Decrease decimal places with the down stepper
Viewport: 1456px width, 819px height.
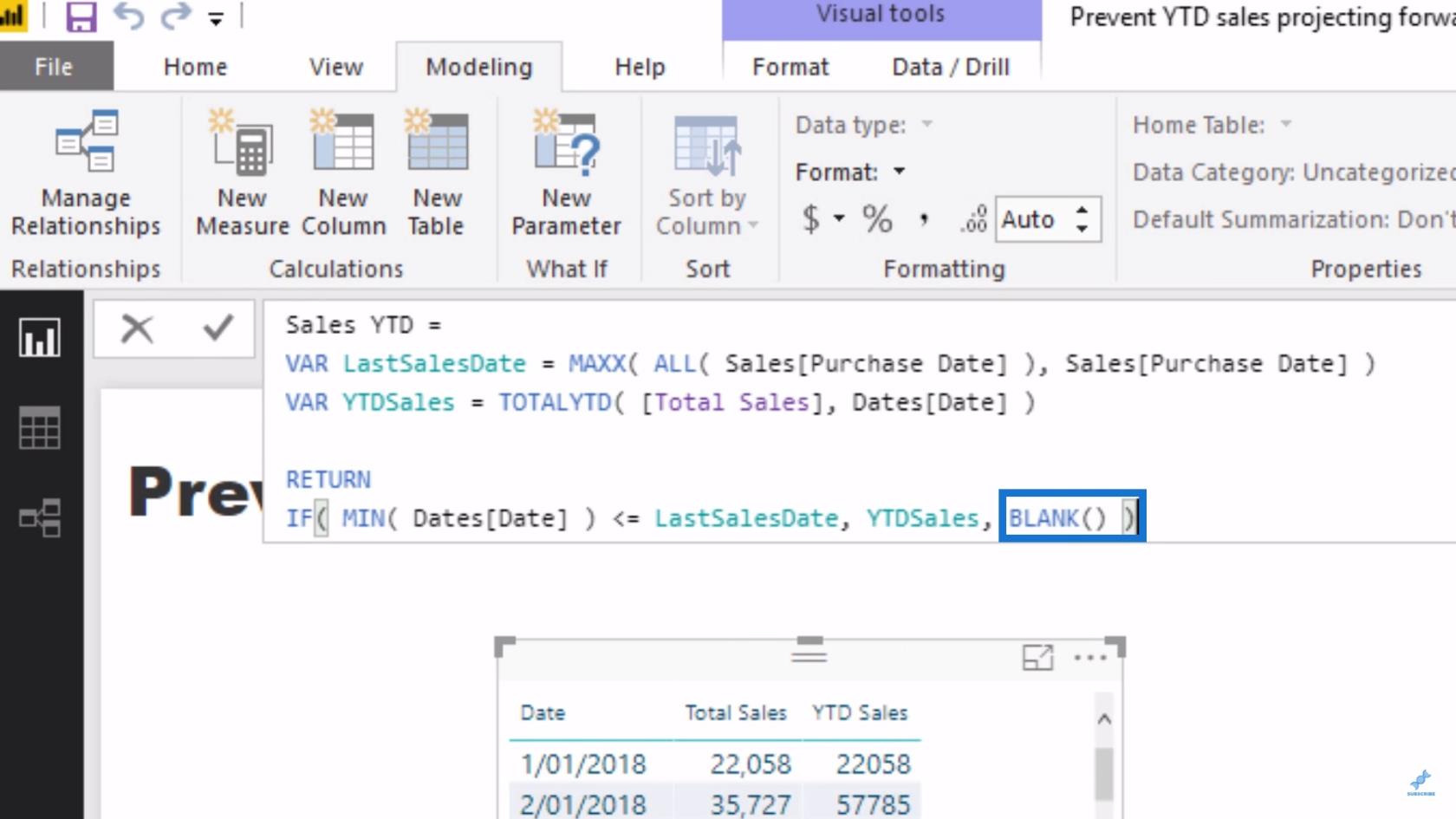[x=1082, y=228]
